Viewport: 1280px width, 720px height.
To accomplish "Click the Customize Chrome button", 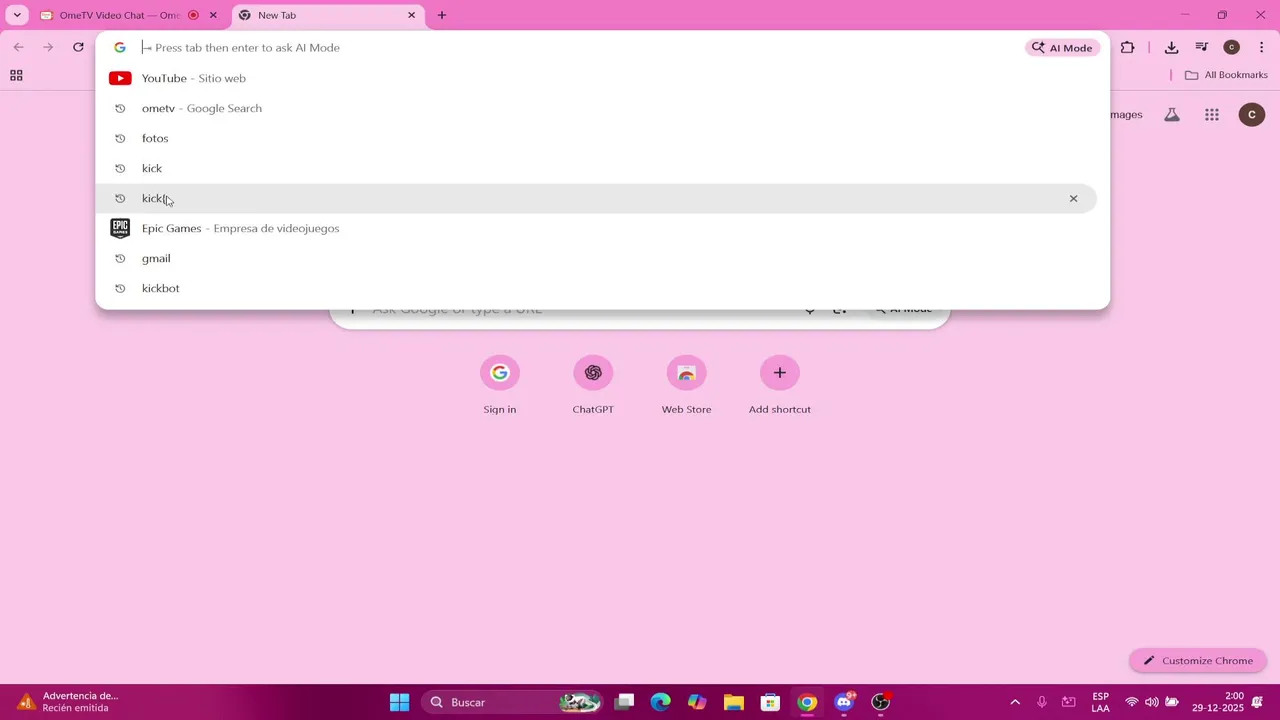I will click(1198, 660).
